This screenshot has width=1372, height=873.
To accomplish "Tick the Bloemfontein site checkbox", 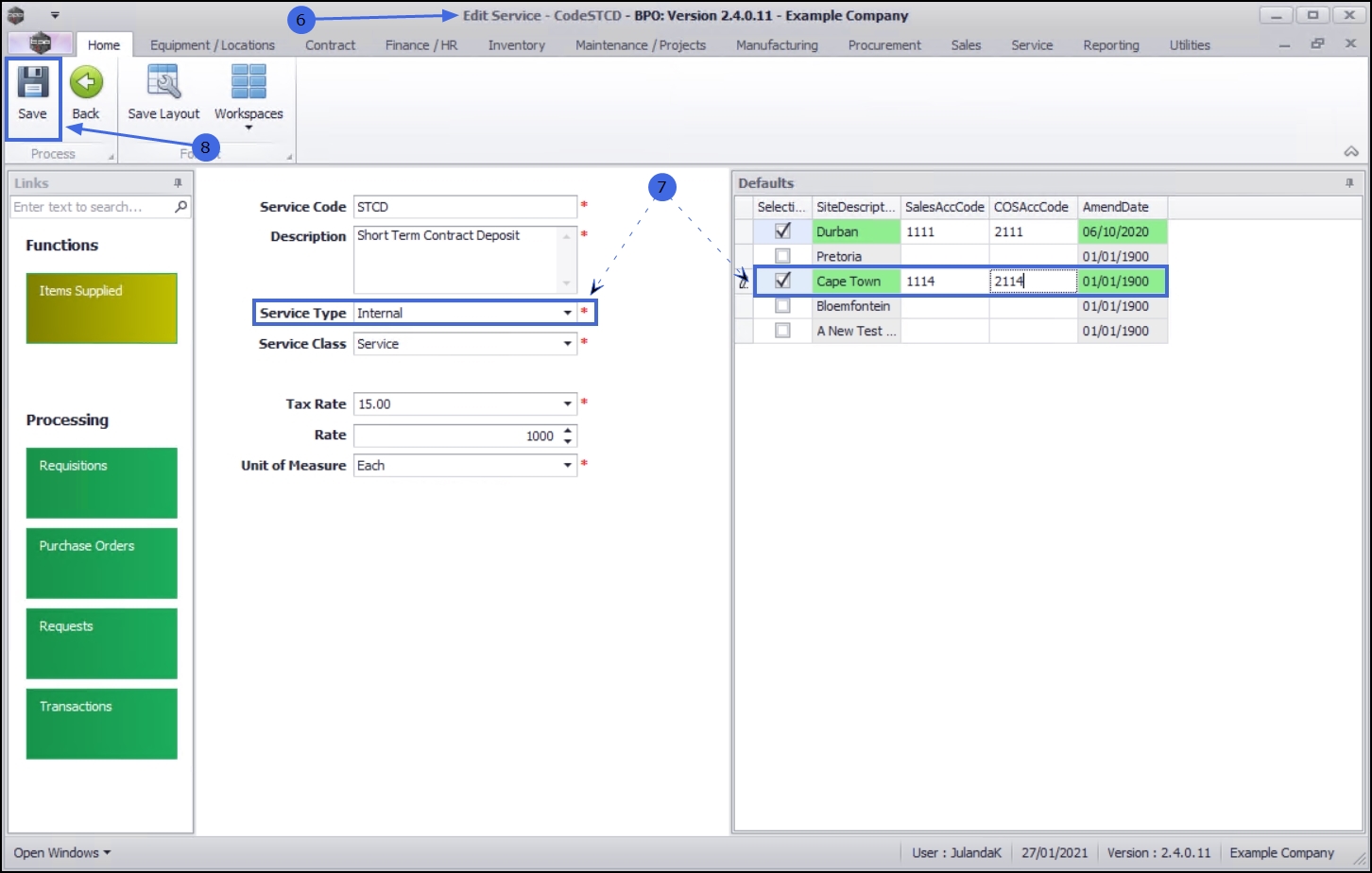I will click(782, 306).
